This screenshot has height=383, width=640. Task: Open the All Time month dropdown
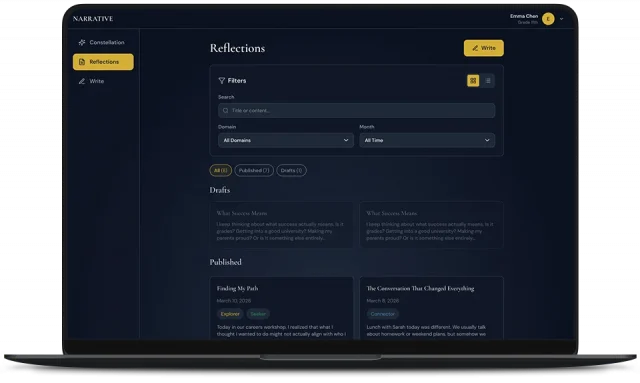tap(427, 140)
